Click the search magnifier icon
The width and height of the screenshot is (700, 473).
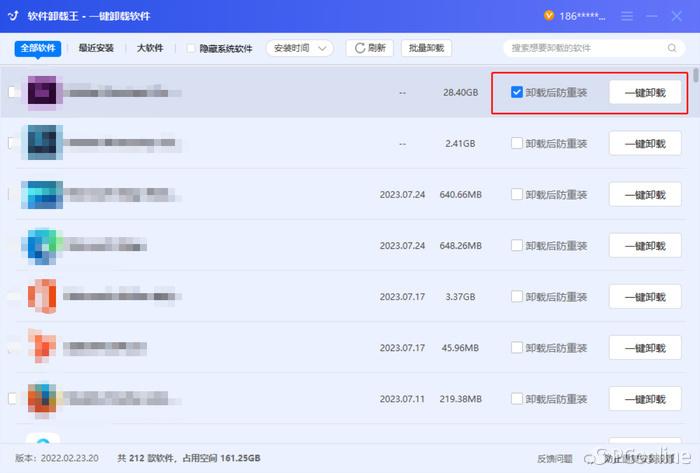(x=672, y=48)
